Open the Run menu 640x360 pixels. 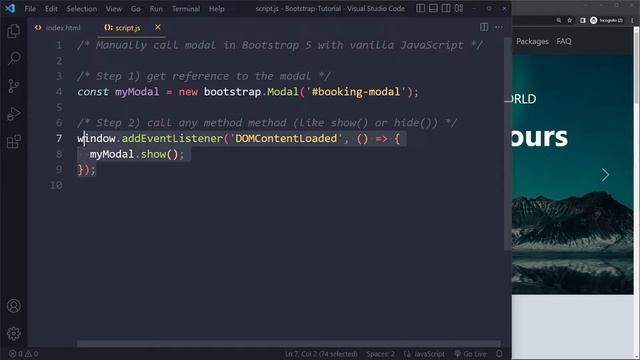(x=156, y=9)
